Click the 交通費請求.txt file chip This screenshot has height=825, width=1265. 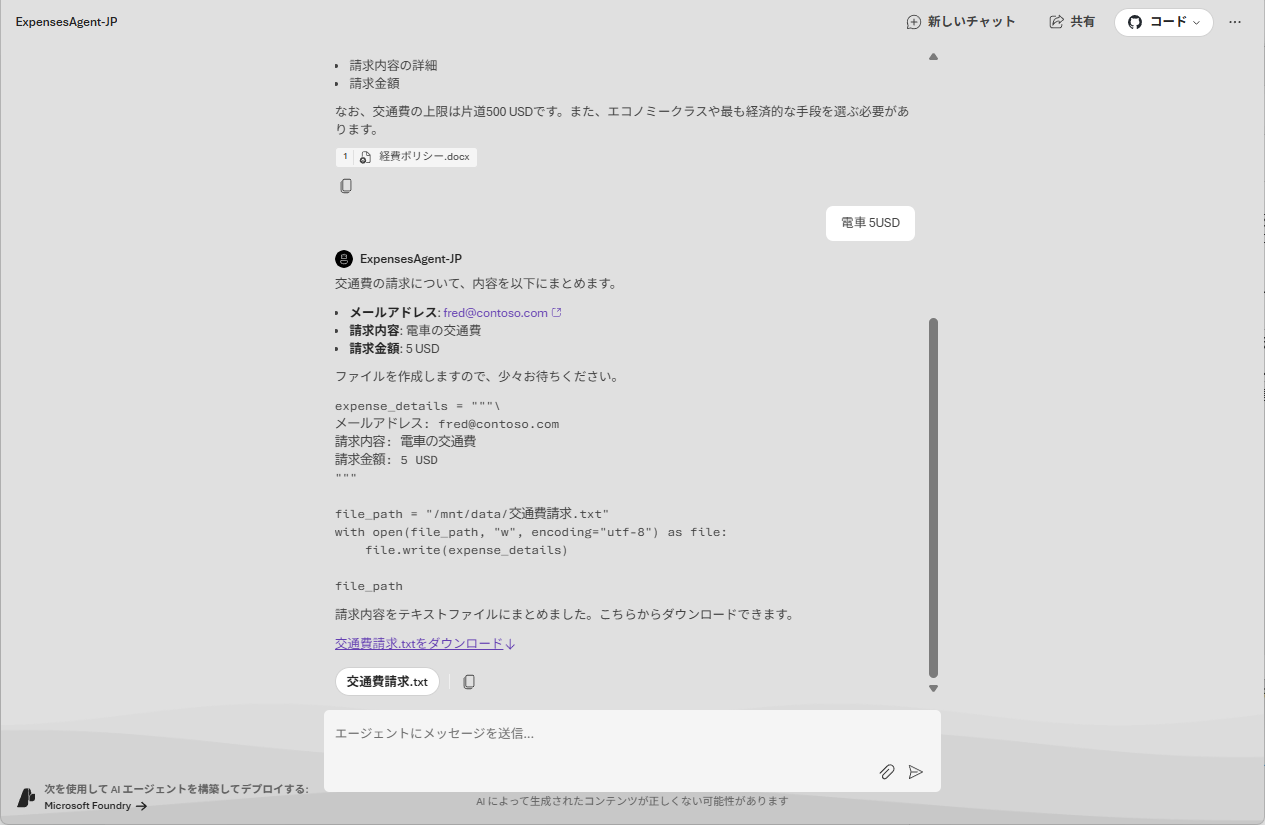pos(387,681)
